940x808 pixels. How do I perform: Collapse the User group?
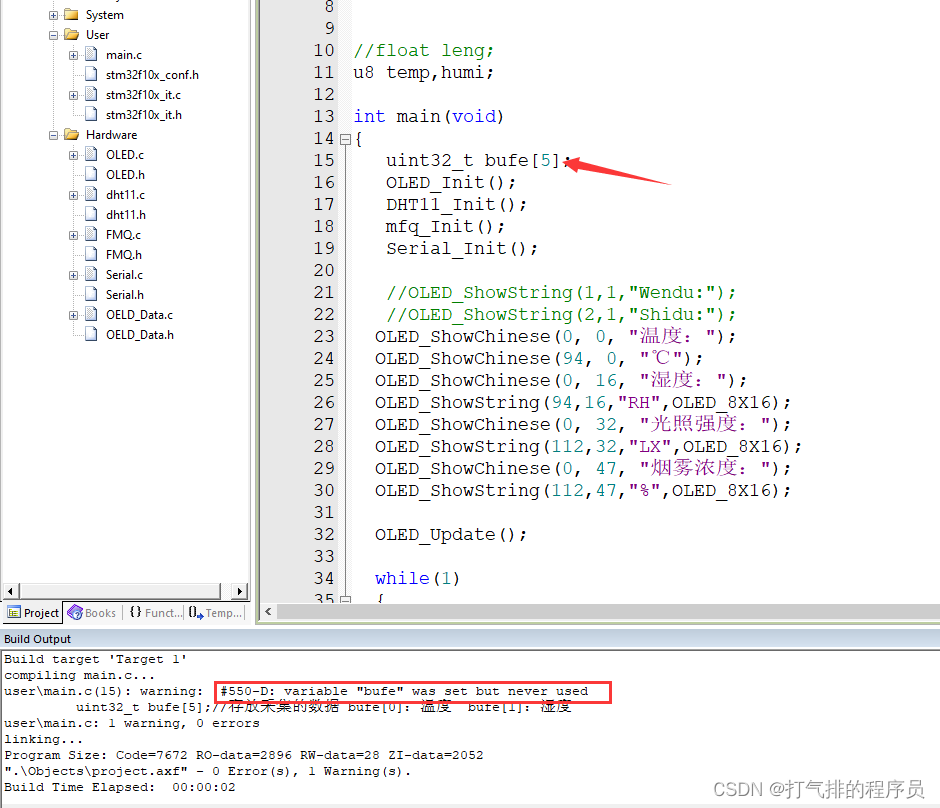52,34
